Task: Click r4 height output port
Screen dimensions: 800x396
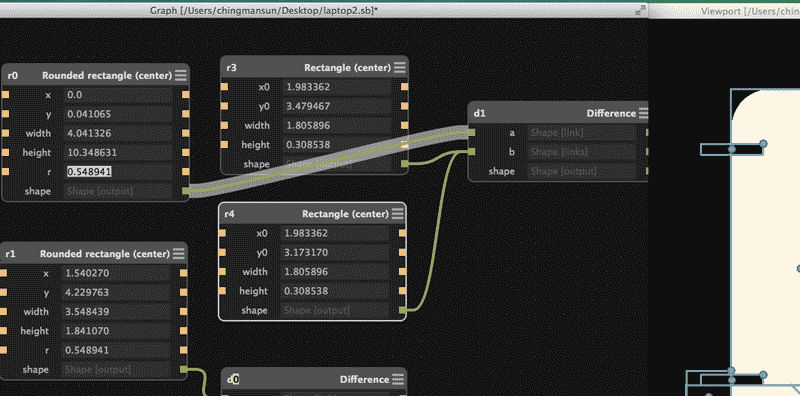Action: pos(403,291)
